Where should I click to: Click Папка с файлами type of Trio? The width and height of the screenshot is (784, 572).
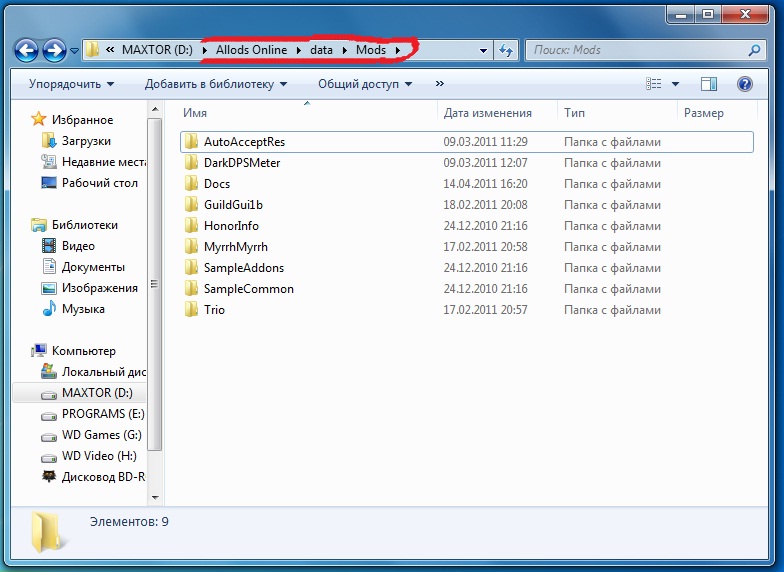[x=612, y=310]
